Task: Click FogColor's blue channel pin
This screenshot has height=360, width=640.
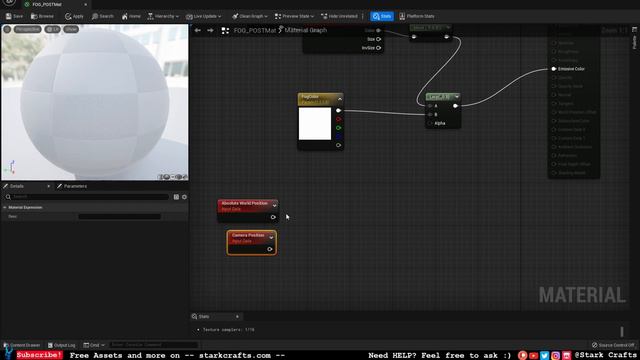Action: tap(338, 136)
